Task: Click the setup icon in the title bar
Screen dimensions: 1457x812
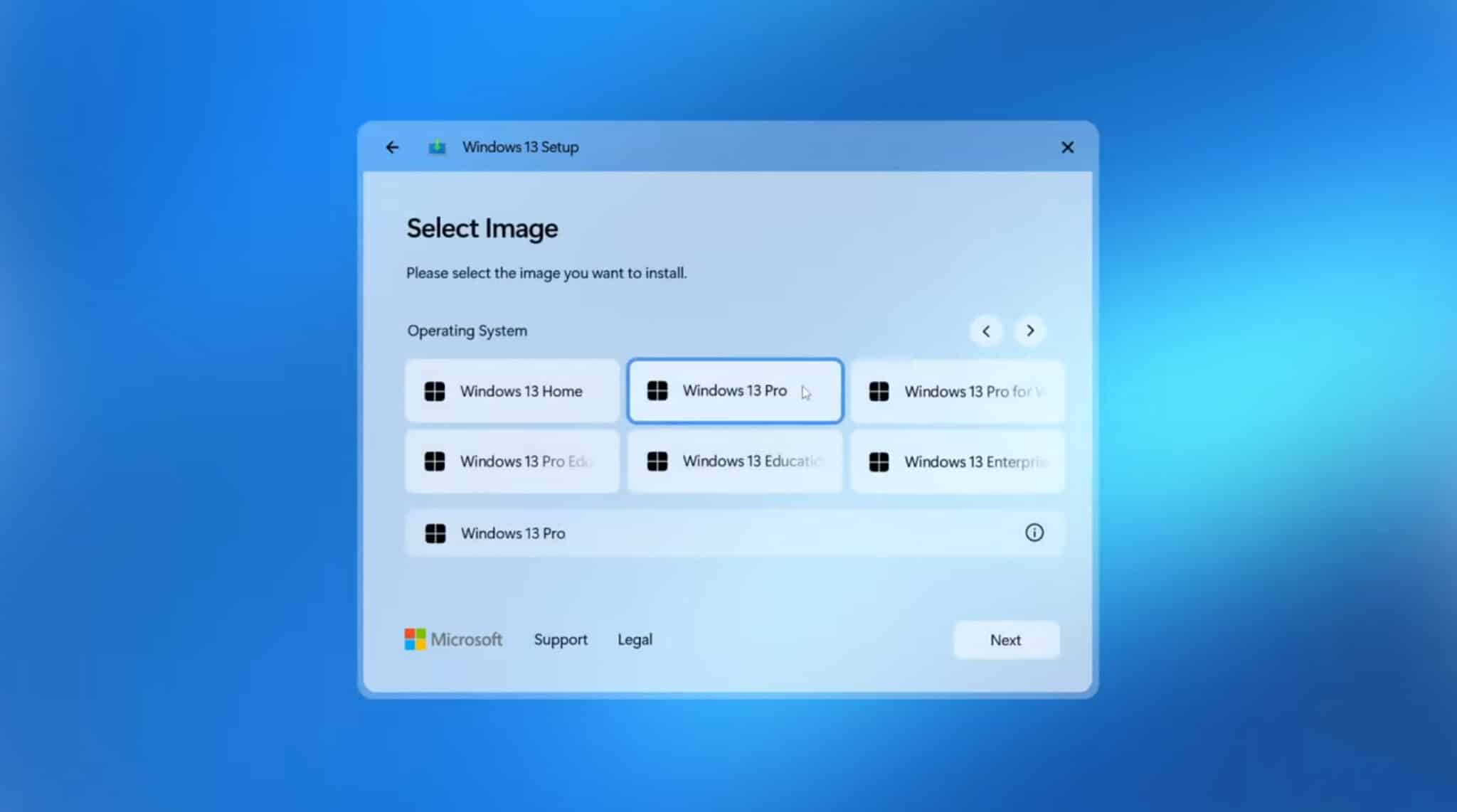Action: pos(438,146)
